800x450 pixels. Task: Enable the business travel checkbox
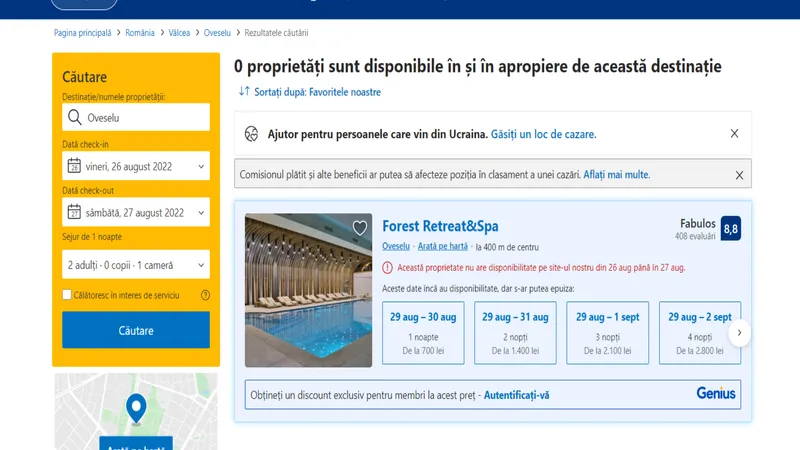[67, 295]
